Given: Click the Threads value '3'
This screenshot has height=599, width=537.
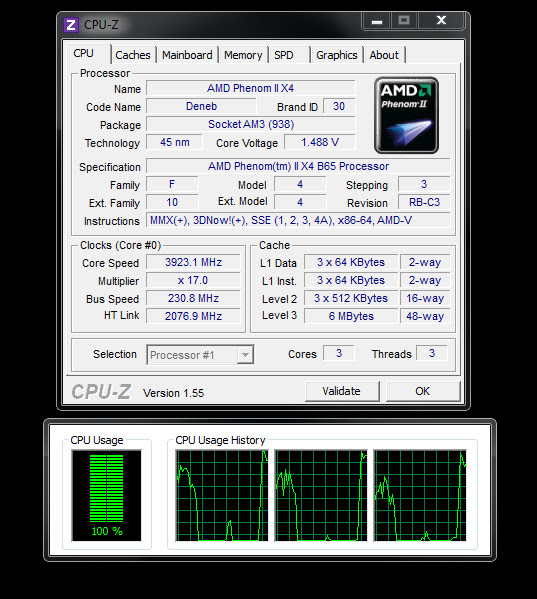Looking at the screenshot, I should point(432,353).
